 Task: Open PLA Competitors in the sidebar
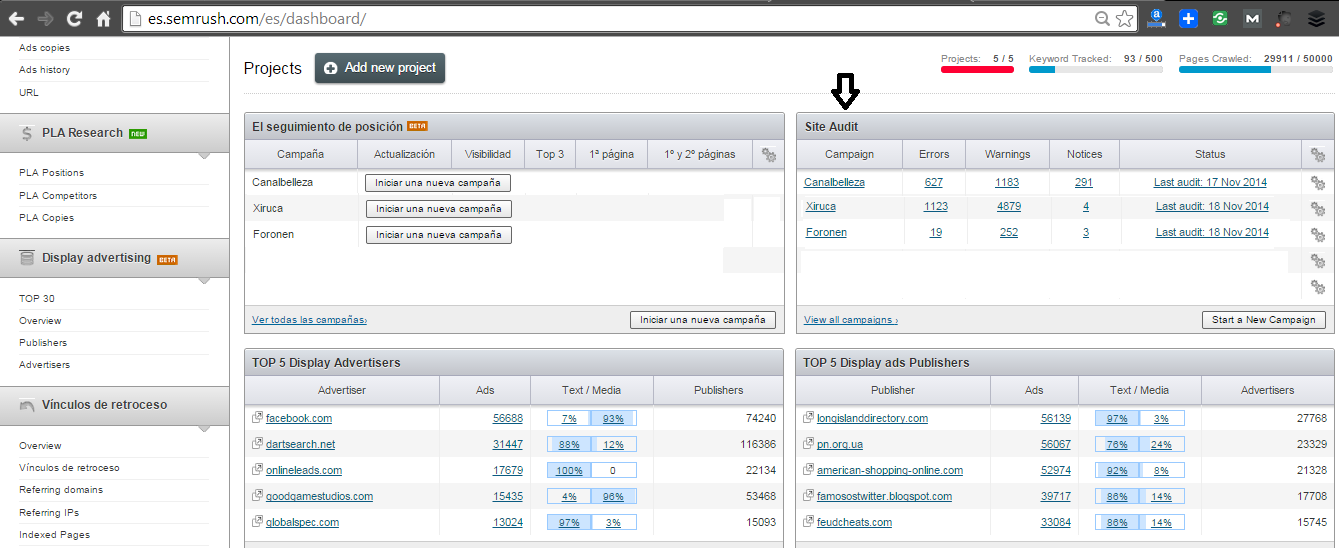(58, 195)
